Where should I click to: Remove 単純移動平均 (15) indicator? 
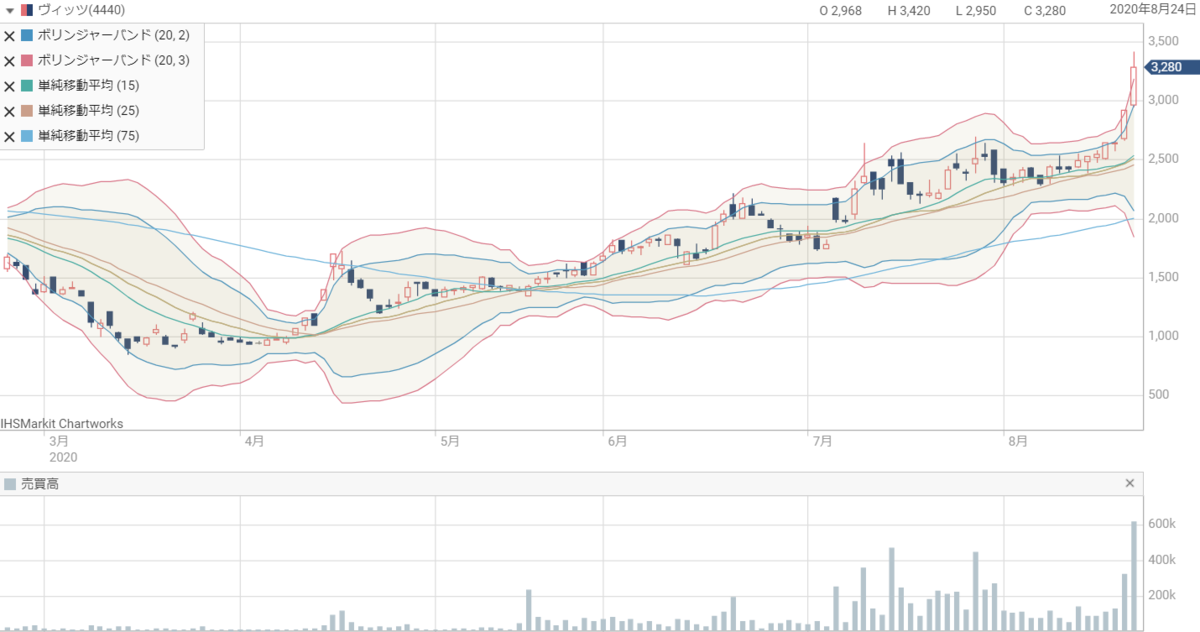click(9, 86)
